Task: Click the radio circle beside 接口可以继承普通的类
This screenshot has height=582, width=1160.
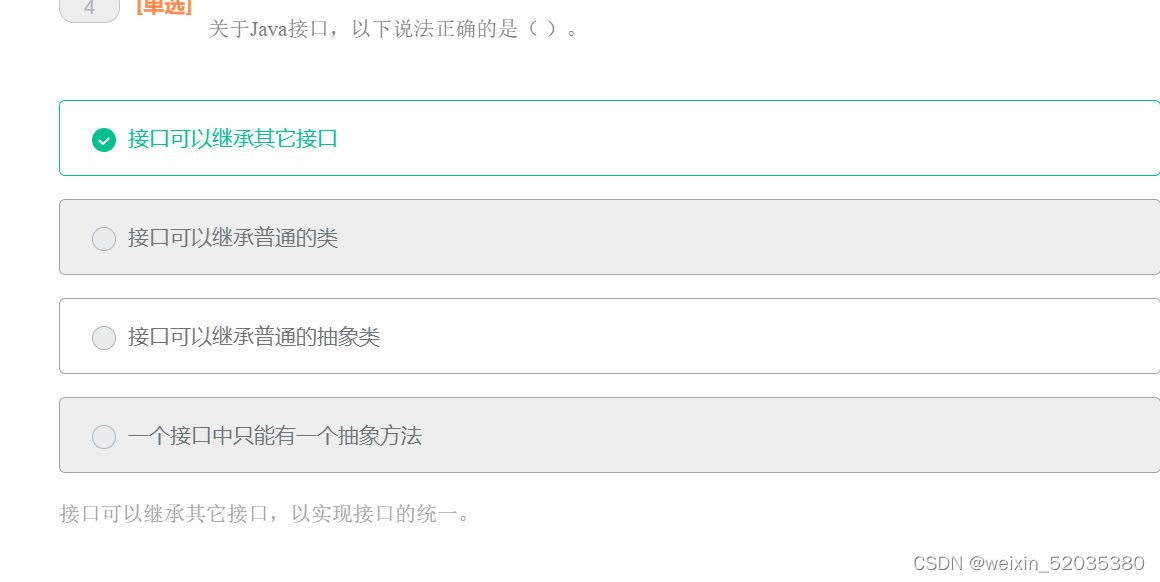Action: (x=104, y=238)
